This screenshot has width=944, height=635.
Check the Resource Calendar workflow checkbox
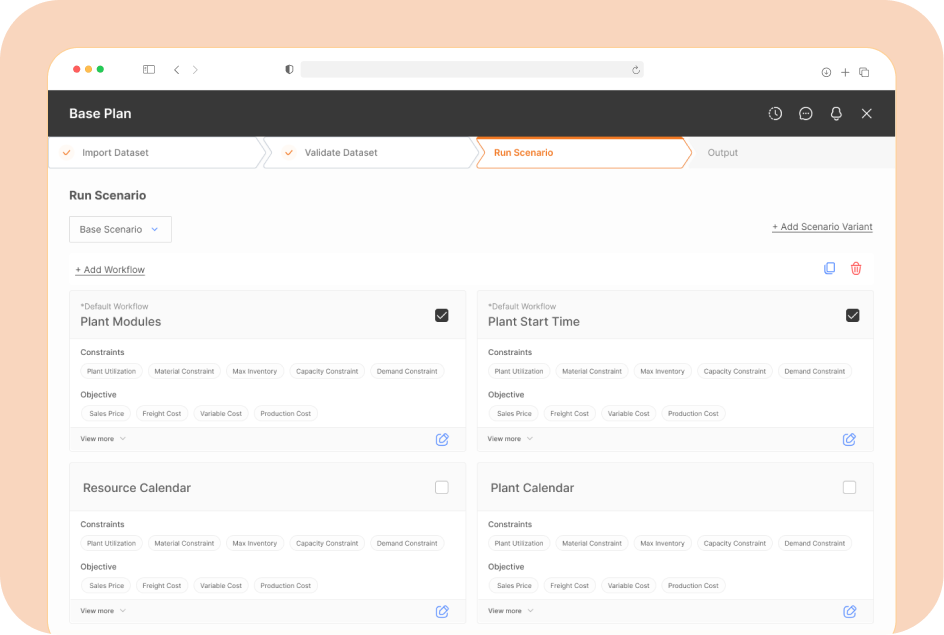pyautogui.click(x=442, y=488)
